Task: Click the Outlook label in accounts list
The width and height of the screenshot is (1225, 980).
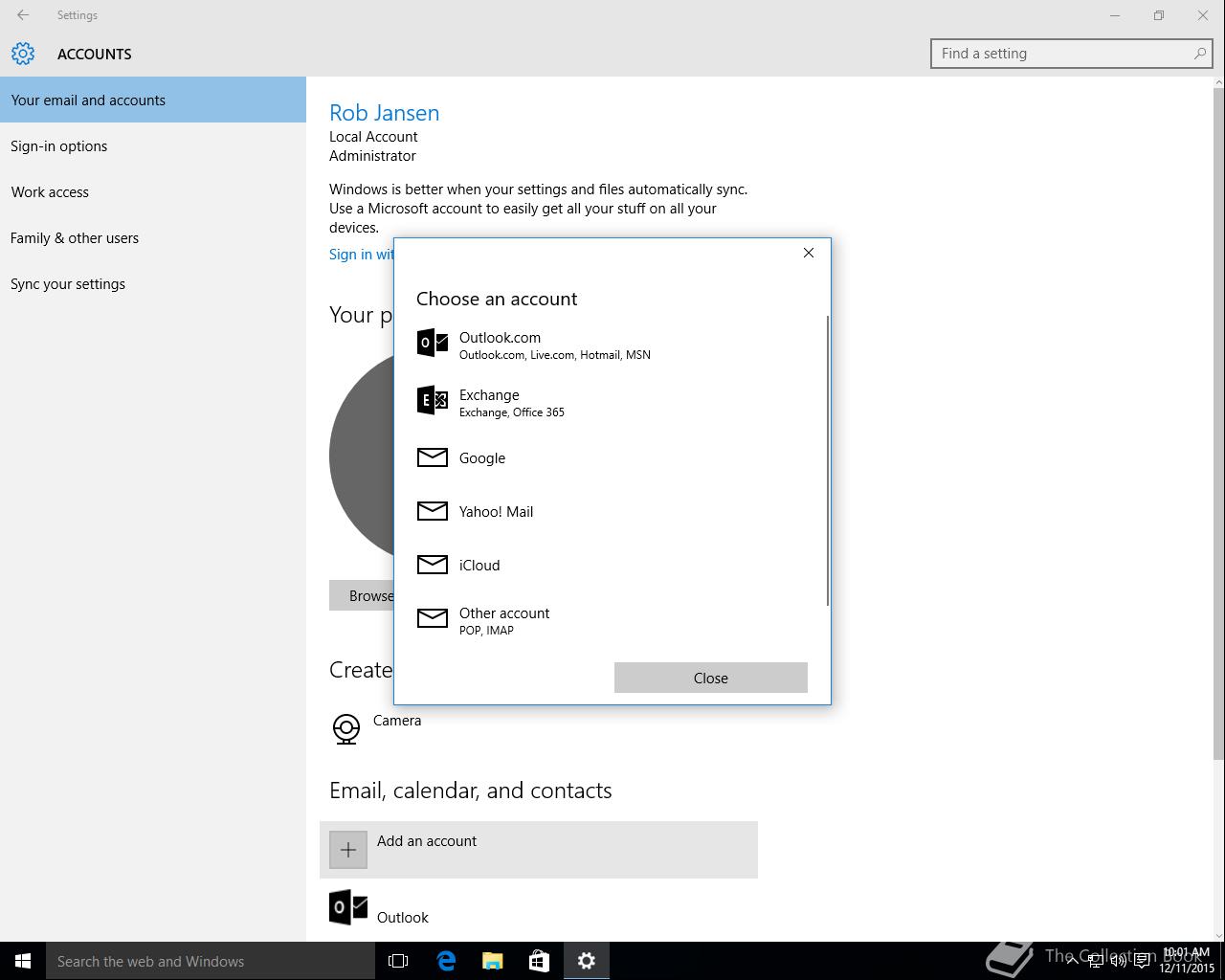Action: pyautogui.click(x=403, y=918)
